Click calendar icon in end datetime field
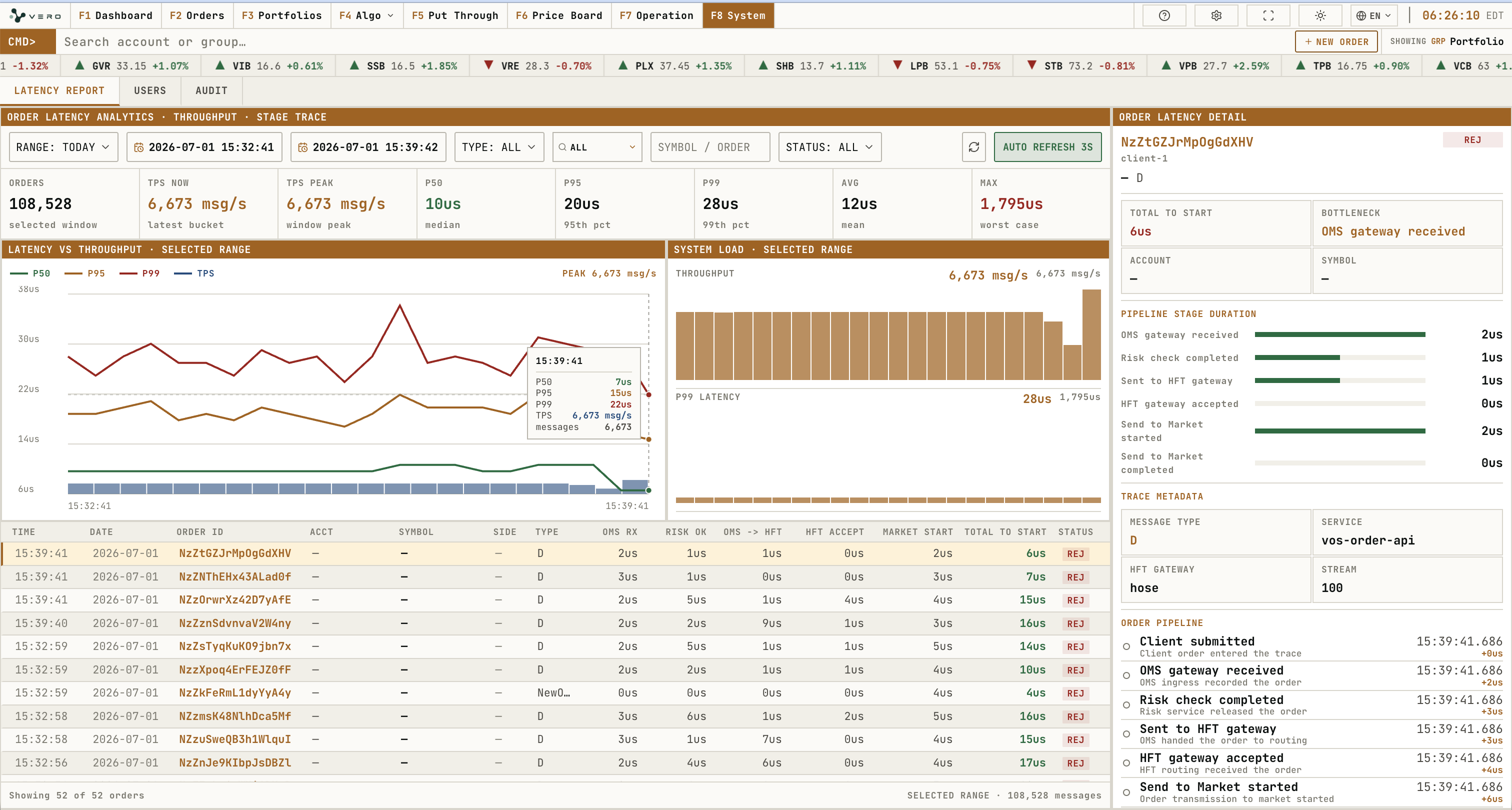 click(x=303, y=147)
